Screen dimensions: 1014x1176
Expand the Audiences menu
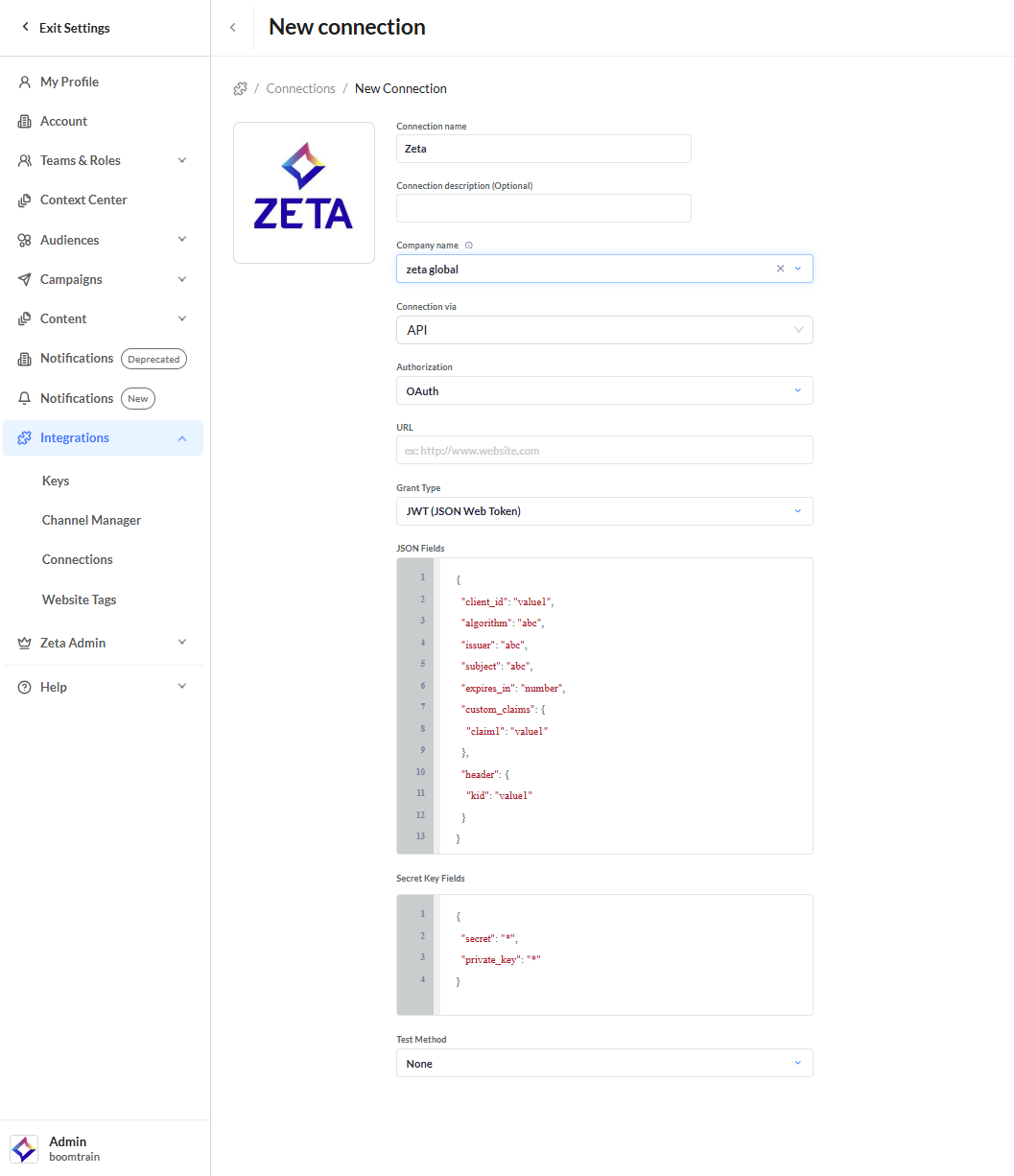(x=182, y=240)
